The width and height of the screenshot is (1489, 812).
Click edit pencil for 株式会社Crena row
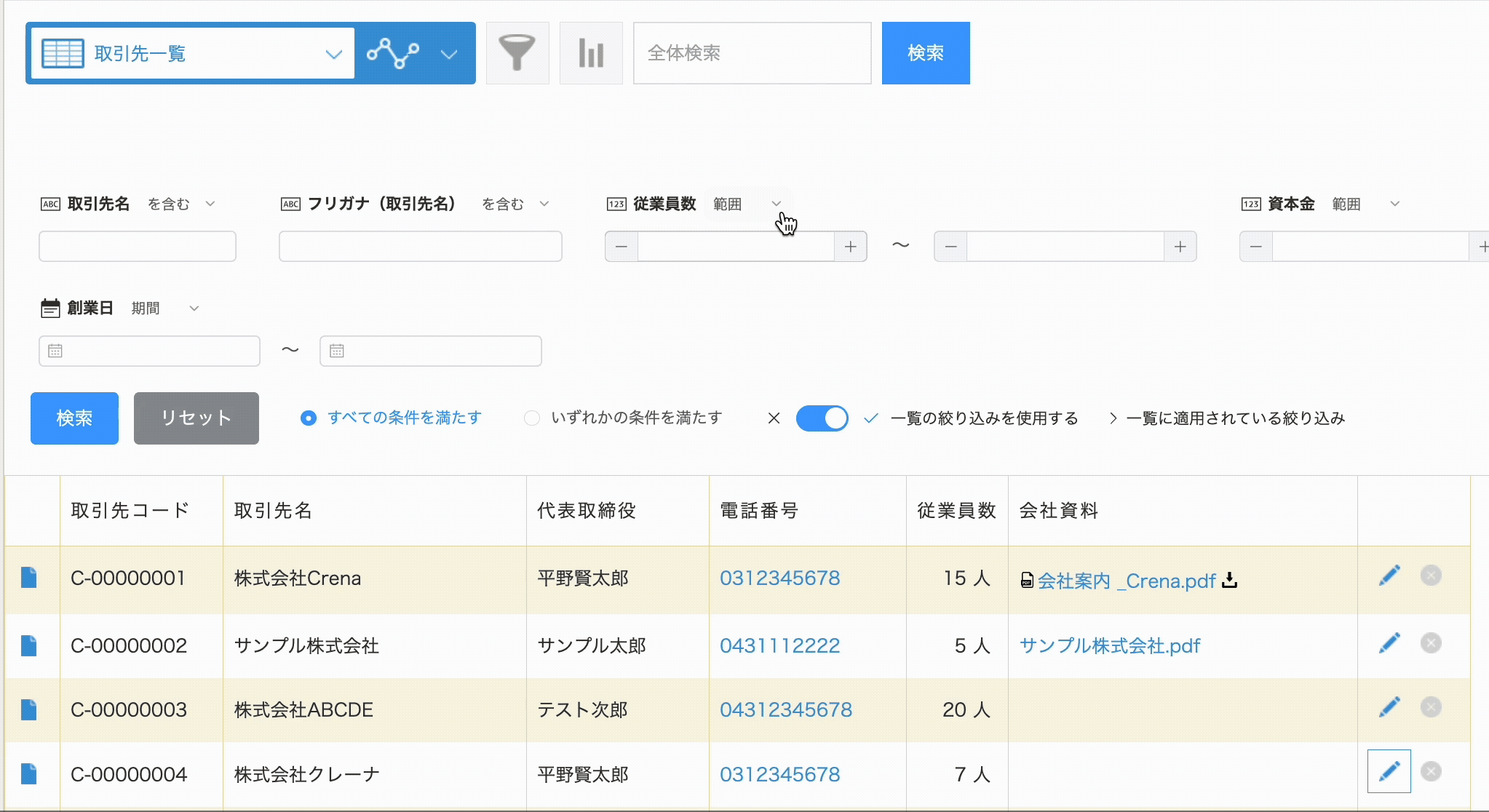pyautogui.click(x=1389, y=576)
